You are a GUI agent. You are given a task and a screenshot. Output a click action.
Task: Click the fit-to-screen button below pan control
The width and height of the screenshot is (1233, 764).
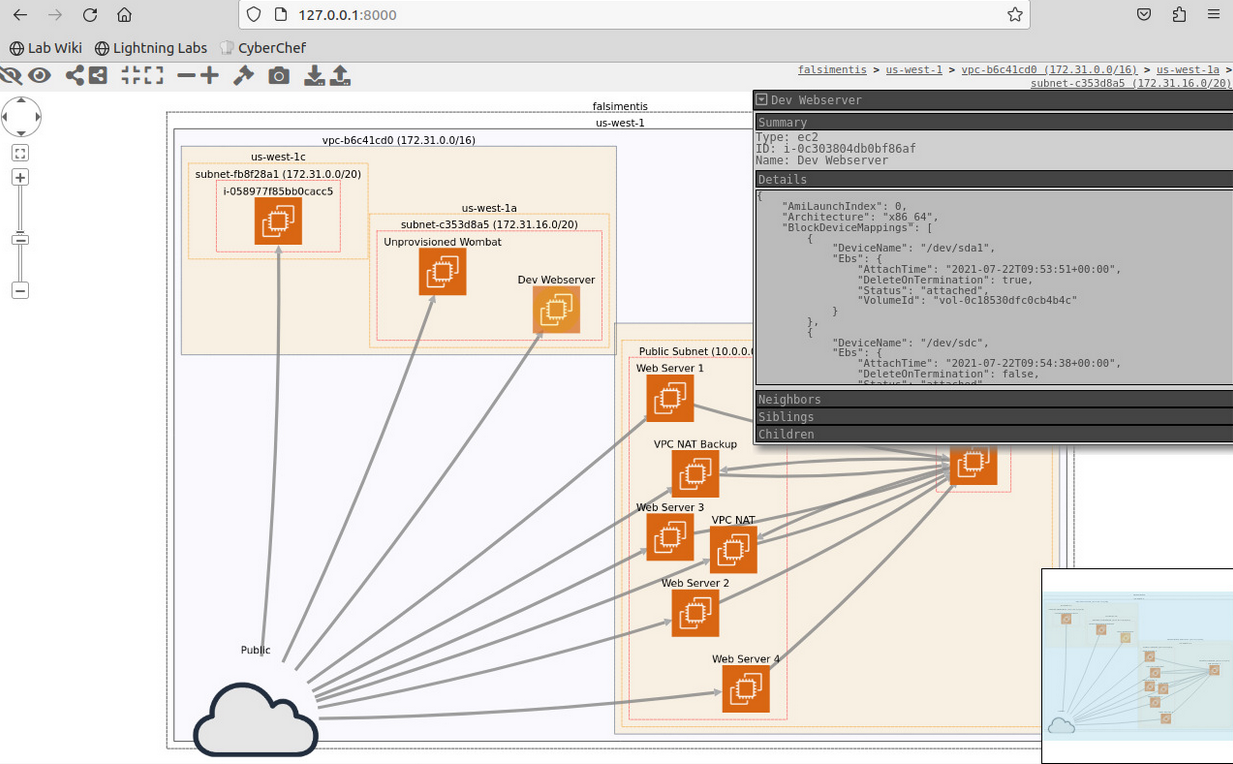coord(20,153)
